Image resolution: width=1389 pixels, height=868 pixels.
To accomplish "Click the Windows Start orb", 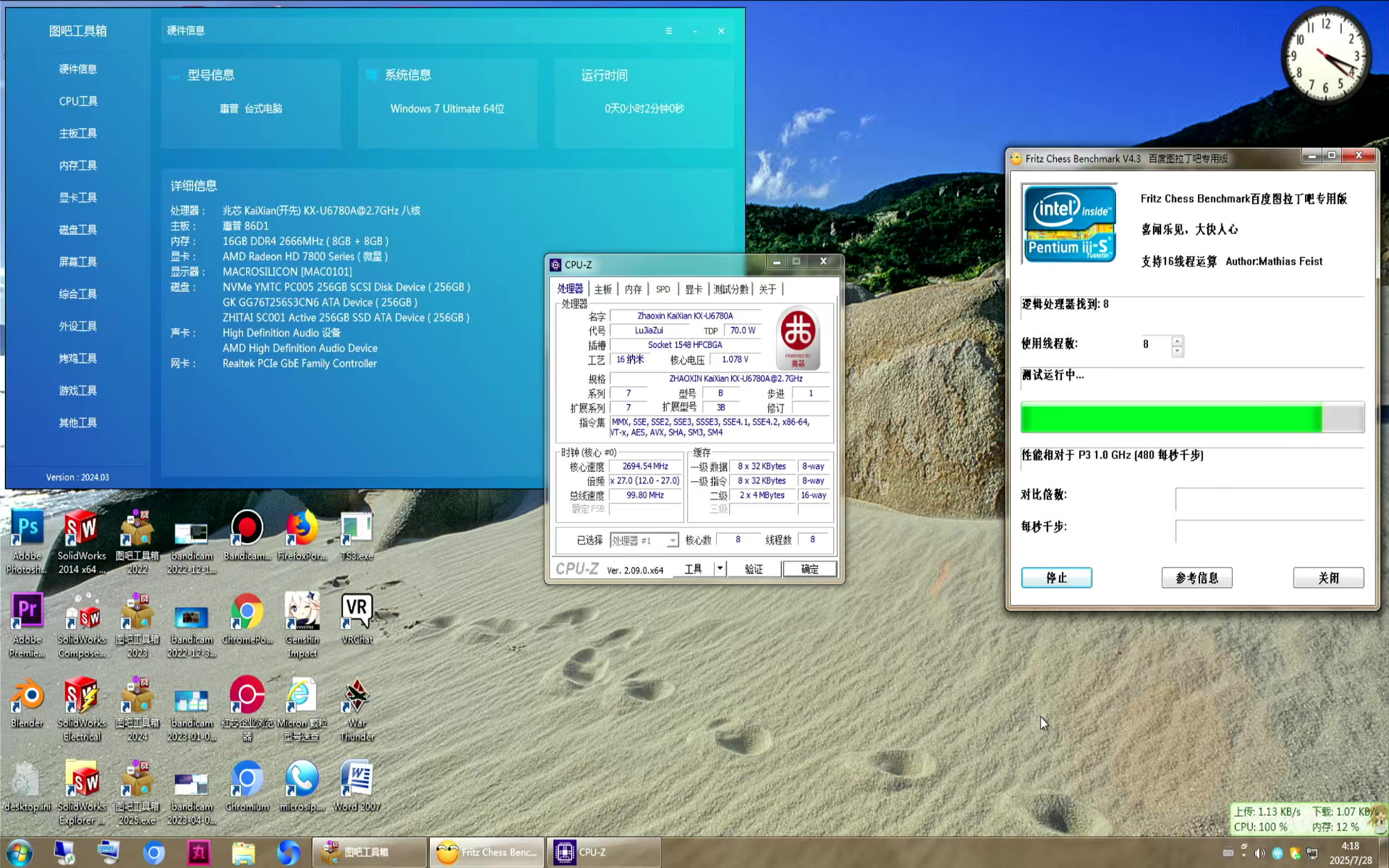I will click(x=19, y=852).
